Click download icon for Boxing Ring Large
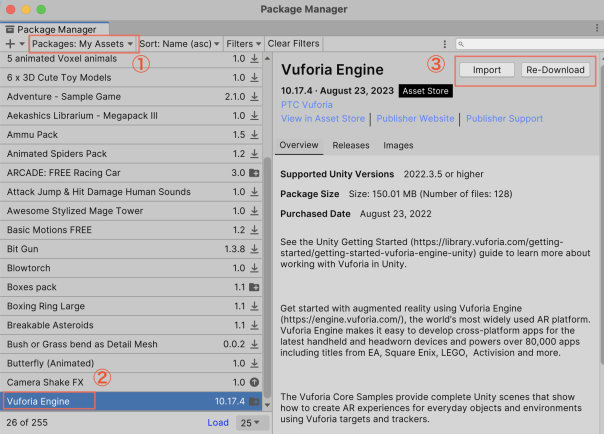604x434 pixels. [254, 306]
